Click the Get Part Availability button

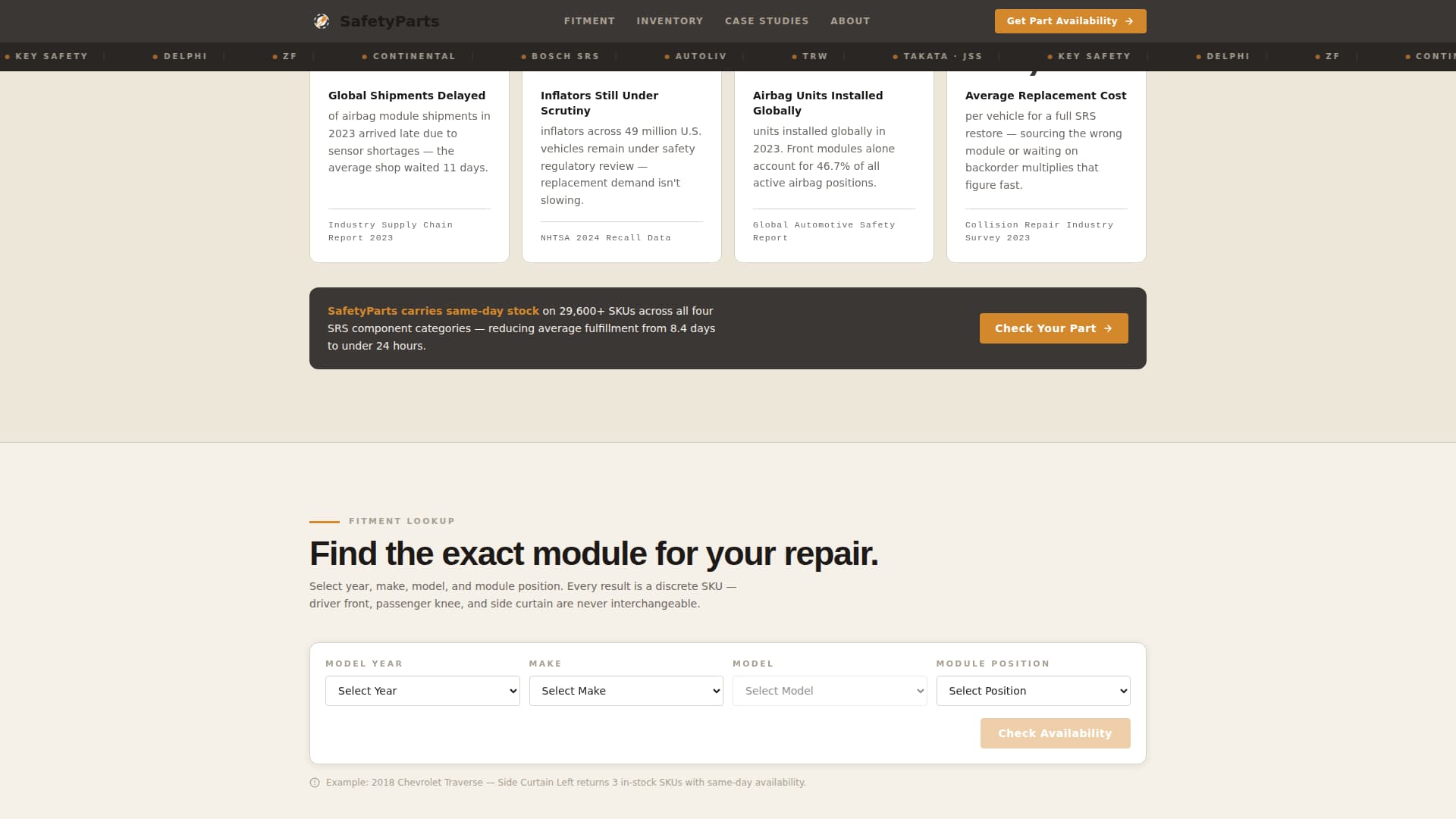pos(1070,20)
